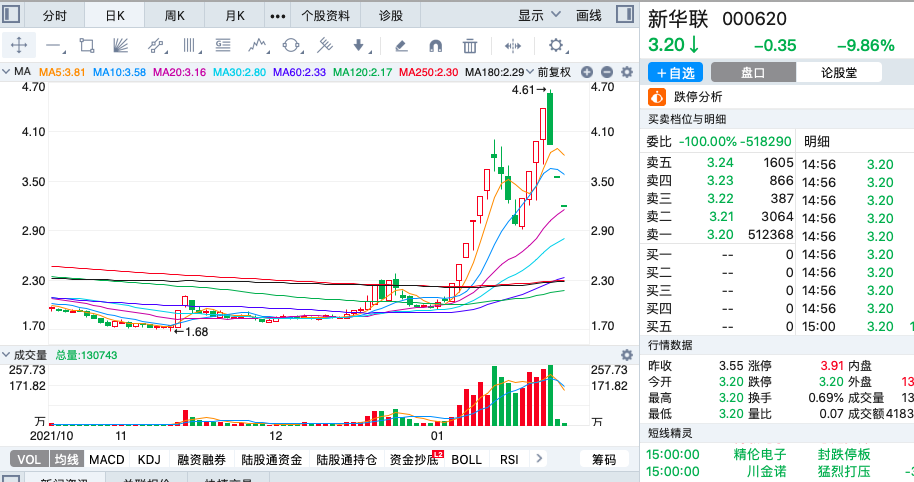914x482 pixels.
Task: Select the straight line drawing tool
Action: click(x=54, y=45)
